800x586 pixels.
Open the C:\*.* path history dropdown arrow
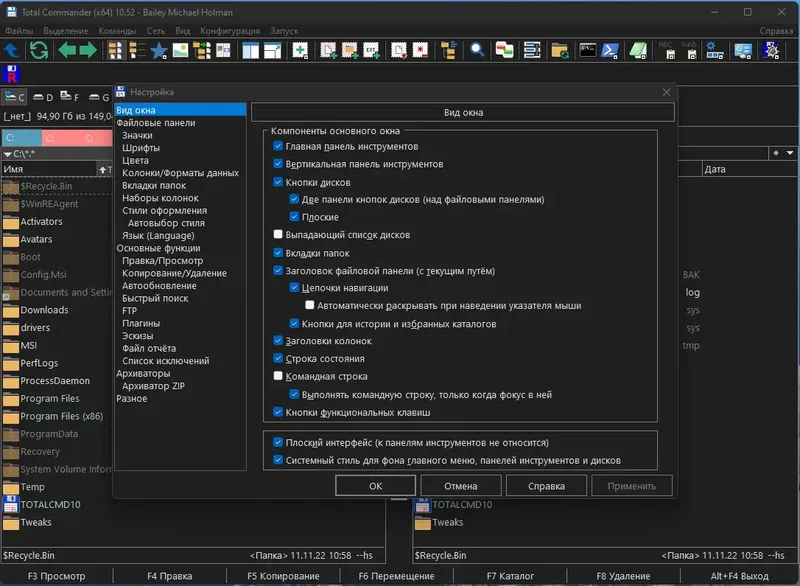pyautogui.click(x=7, y=154)
